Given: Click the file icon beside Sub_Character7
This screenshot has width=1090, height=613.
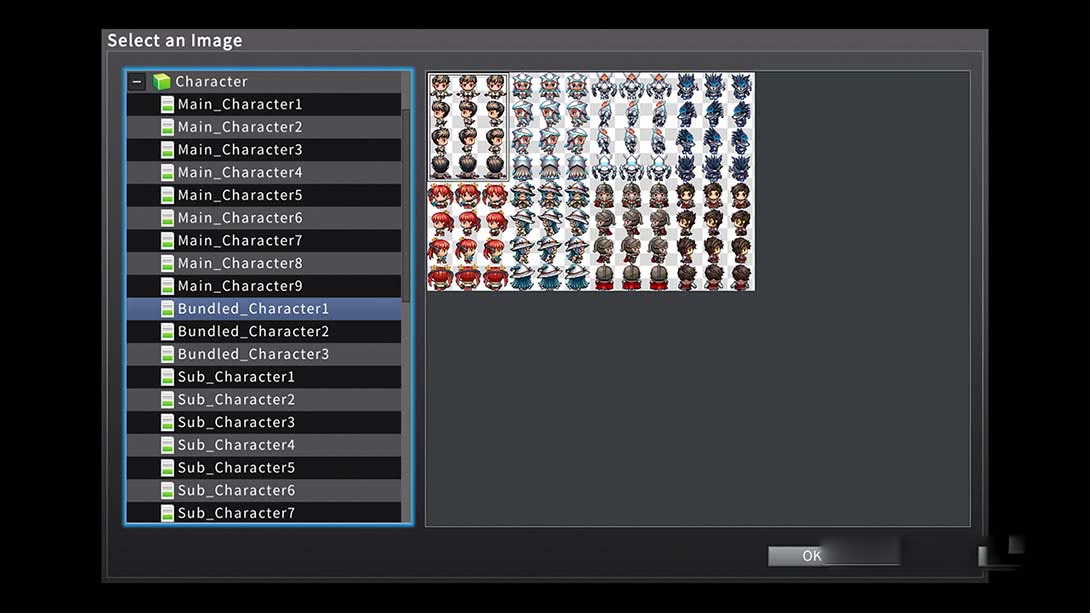Looking at the screenshot, I should 167,513.
